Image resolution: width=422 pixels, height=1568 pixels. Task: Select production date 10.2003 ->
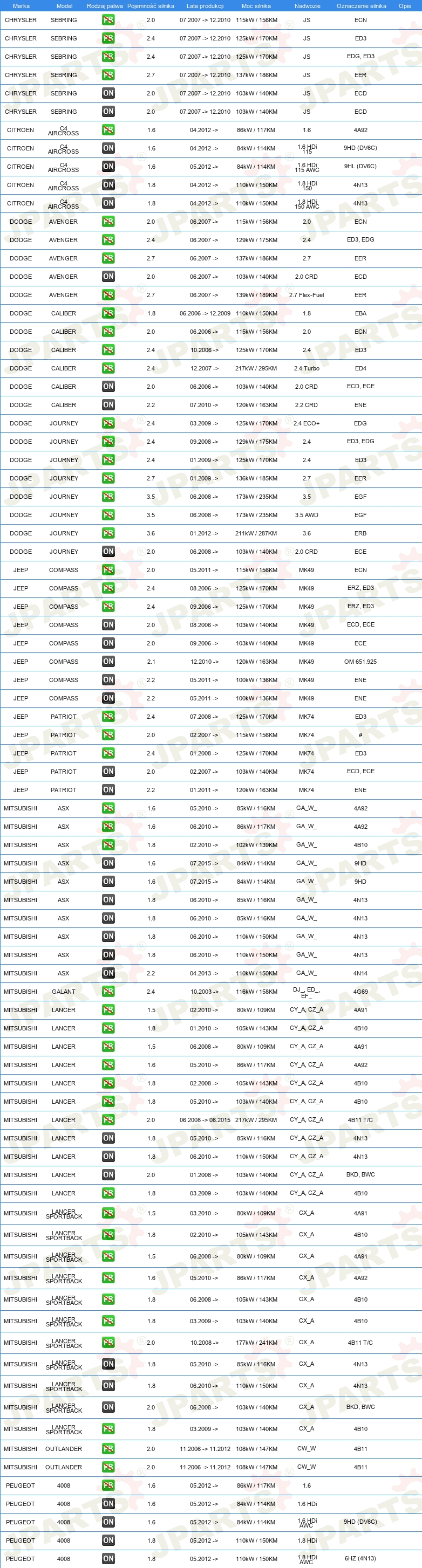coord(205,992)
